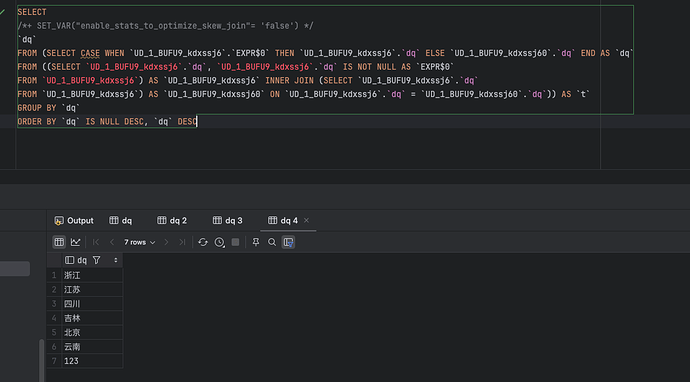Open find in results magnifier
This screenshot has width=690, height=382.
pyautogui.click(x=272, y=242)
